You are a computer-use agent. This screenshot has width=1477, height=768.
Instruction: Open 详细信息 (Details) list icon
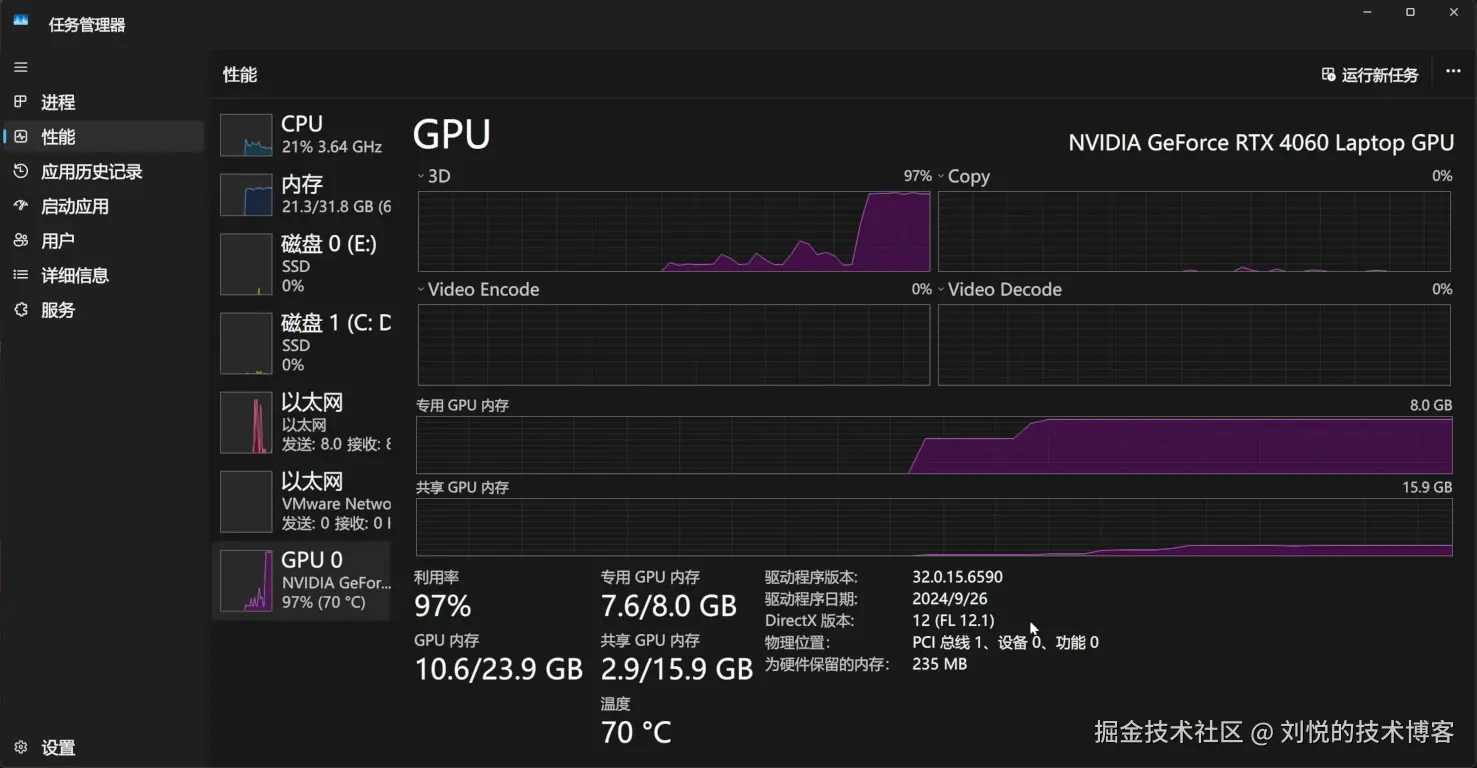pos(21,275)
